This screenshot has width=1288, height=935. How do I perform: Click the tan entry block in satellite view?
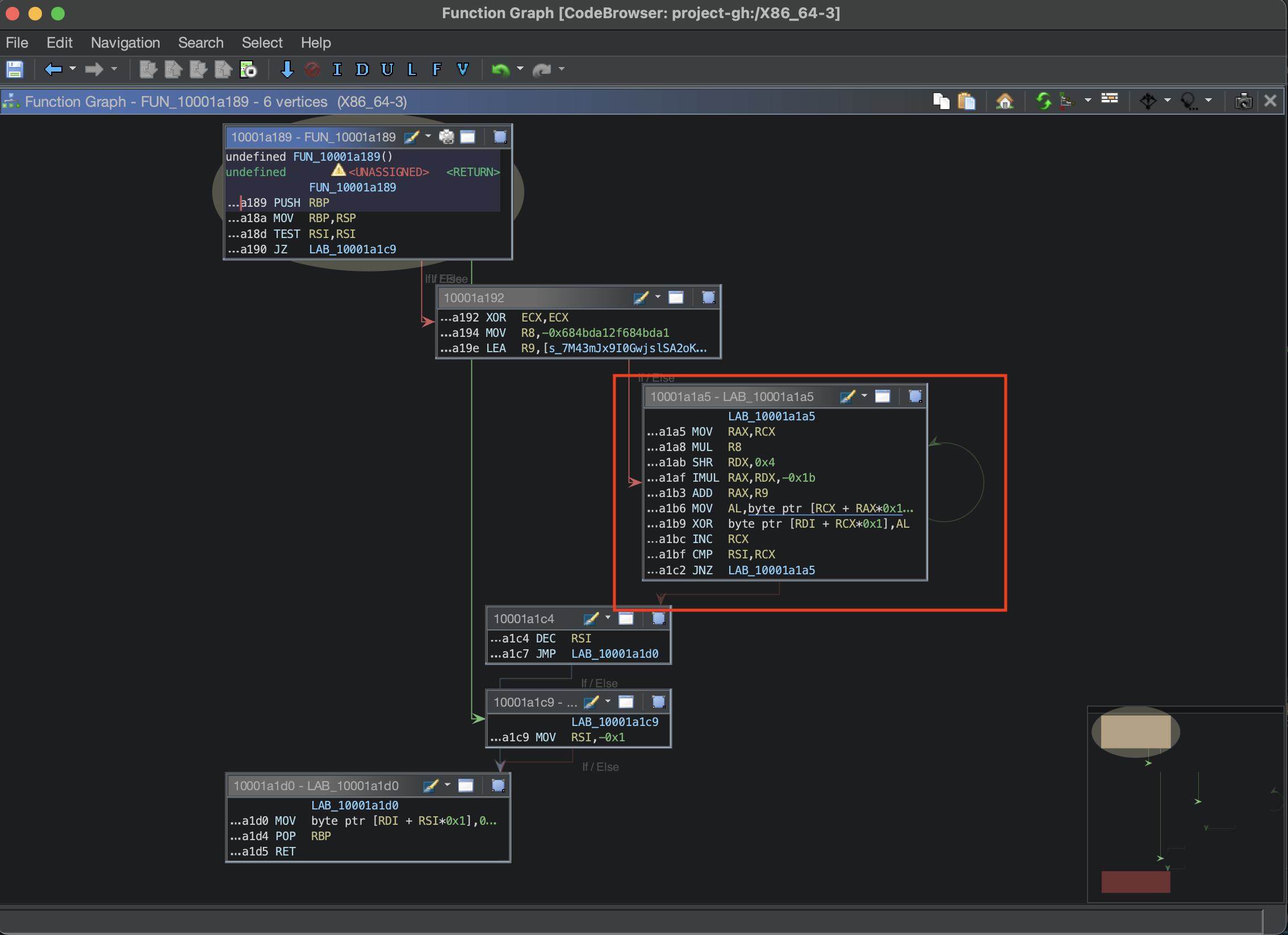point(1136,732)
